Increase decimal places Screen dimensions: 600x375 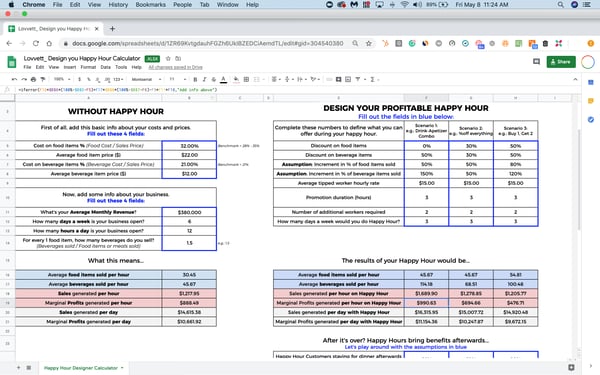tap(107, 80)
